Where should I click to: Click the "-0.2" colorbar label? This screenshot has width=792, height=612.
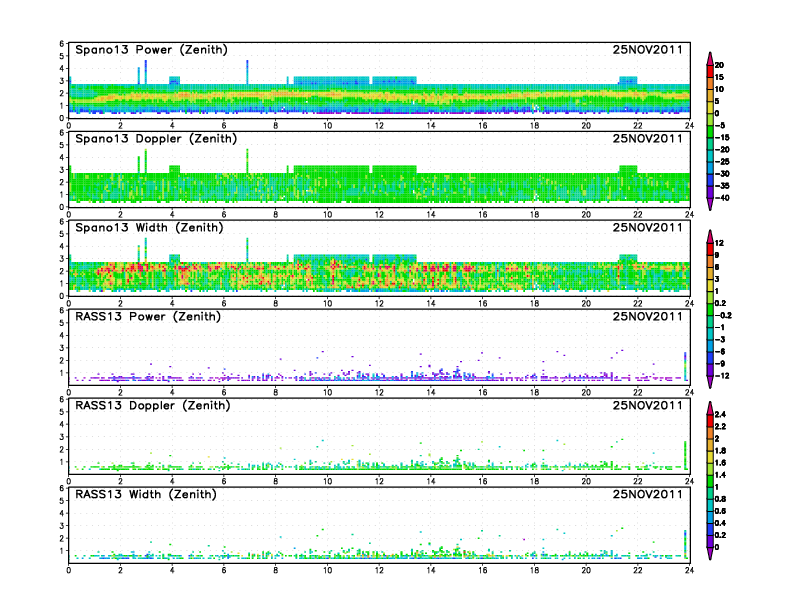click(723, 316)
